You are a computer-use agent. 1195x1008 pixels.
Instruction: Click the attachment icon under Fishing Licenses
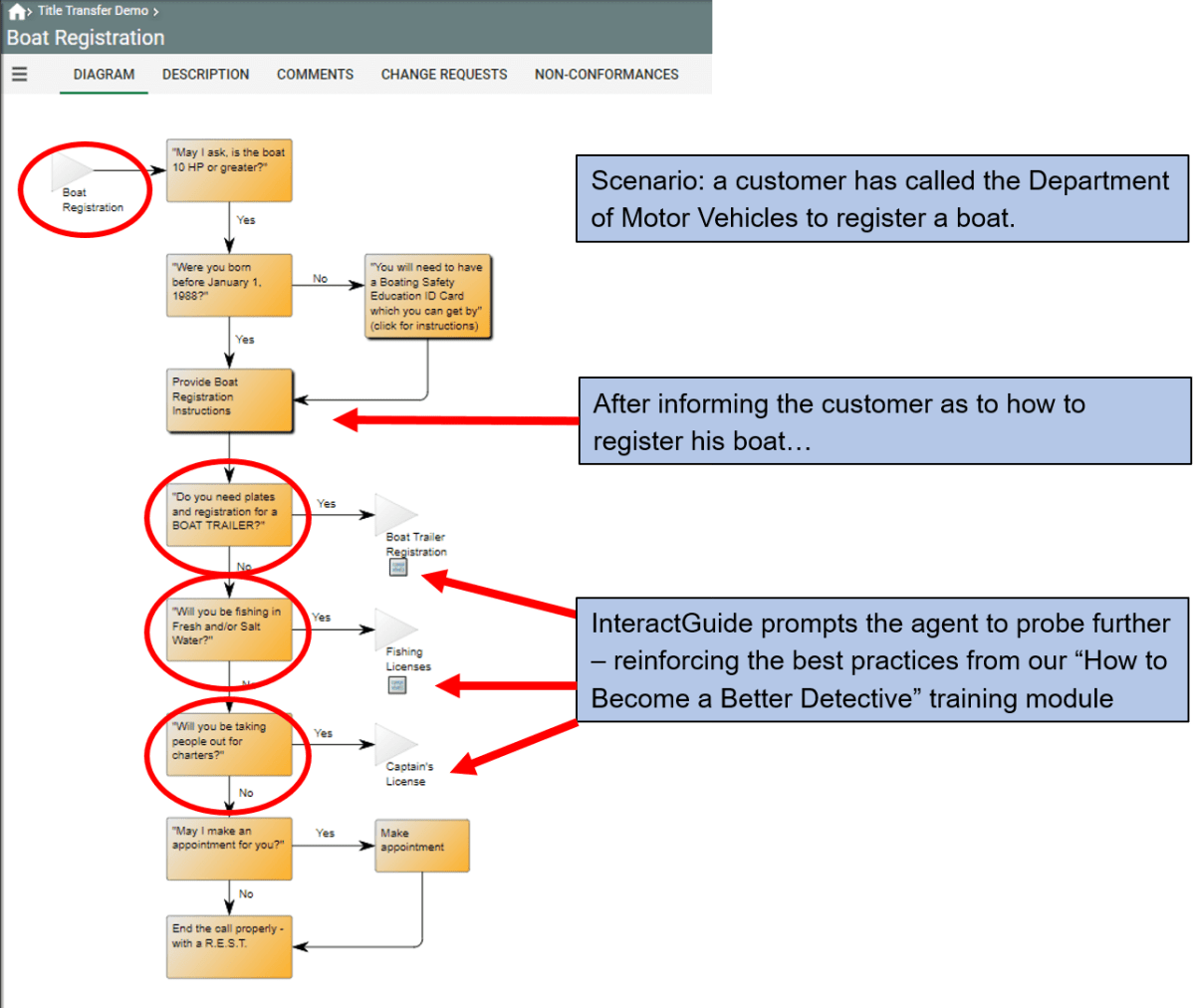point(397,684)
